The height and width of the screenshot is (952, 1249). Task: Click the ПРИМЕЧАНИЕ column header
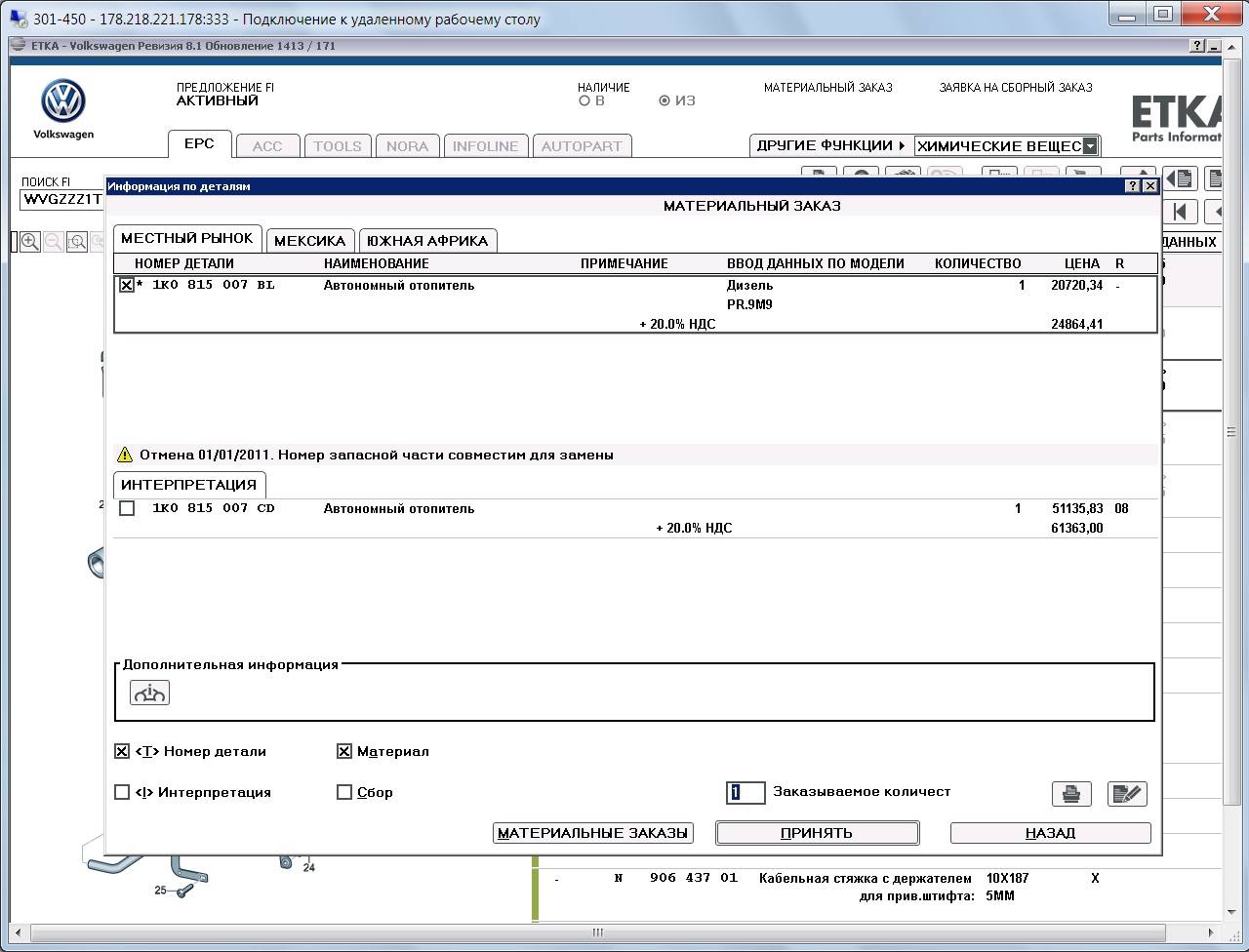pos(624,263)
